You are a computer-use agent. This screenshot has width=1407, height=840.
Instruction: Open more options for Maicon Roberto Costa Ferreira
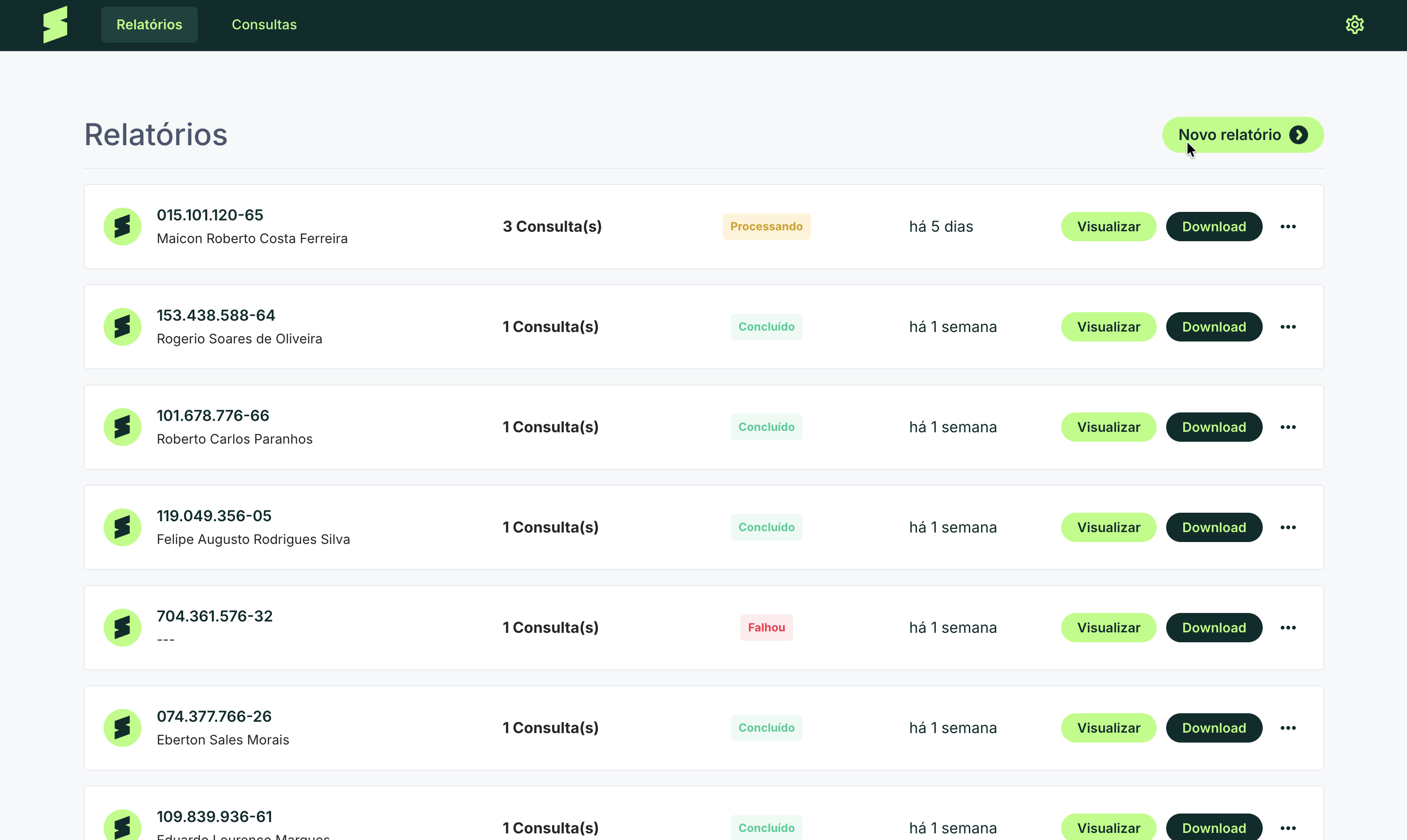pyautogui.click(x=1288, y=226)
